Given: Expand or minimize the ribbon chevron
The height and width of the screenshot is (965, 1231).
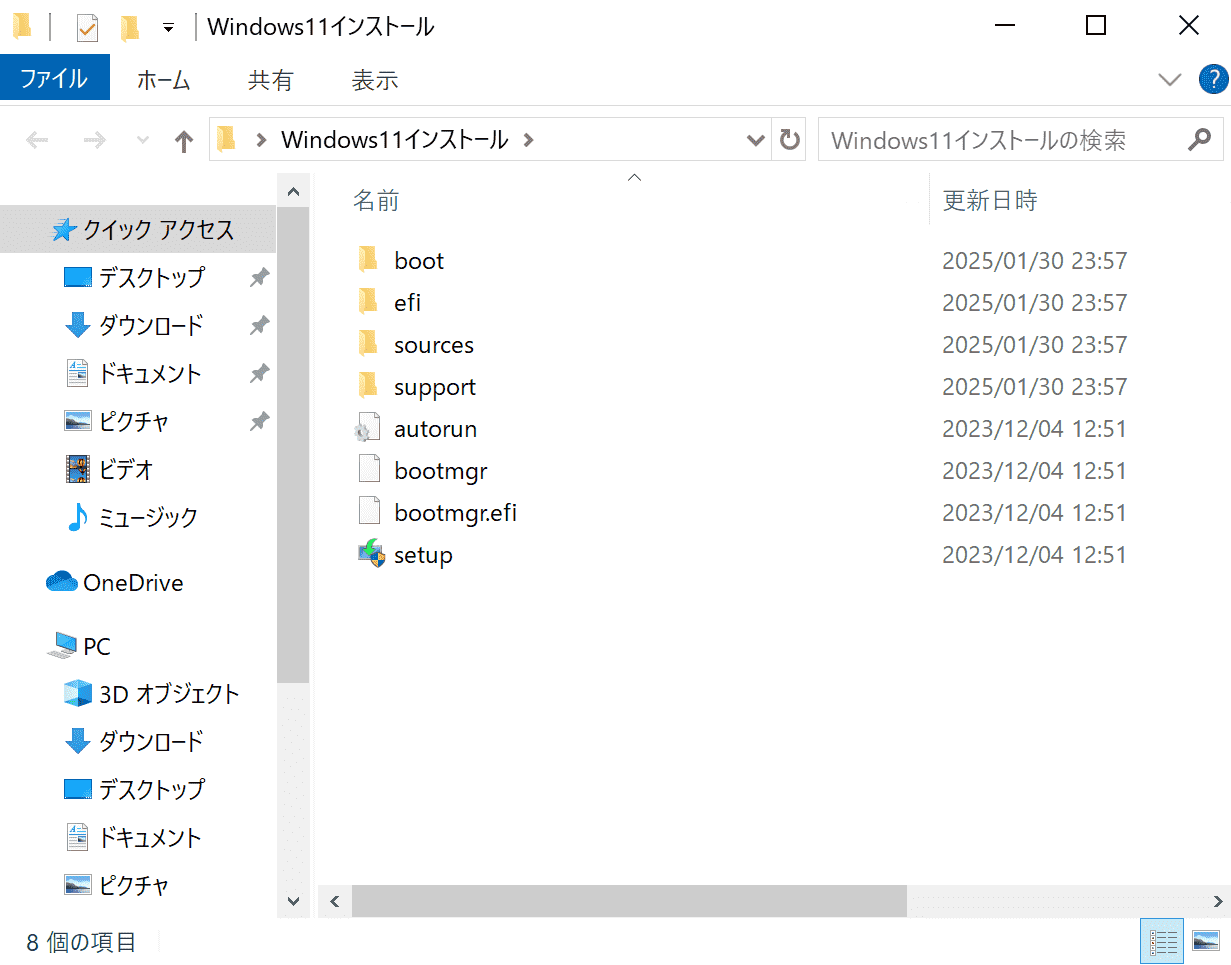Looking at the screenshot, I should 1169,80.
